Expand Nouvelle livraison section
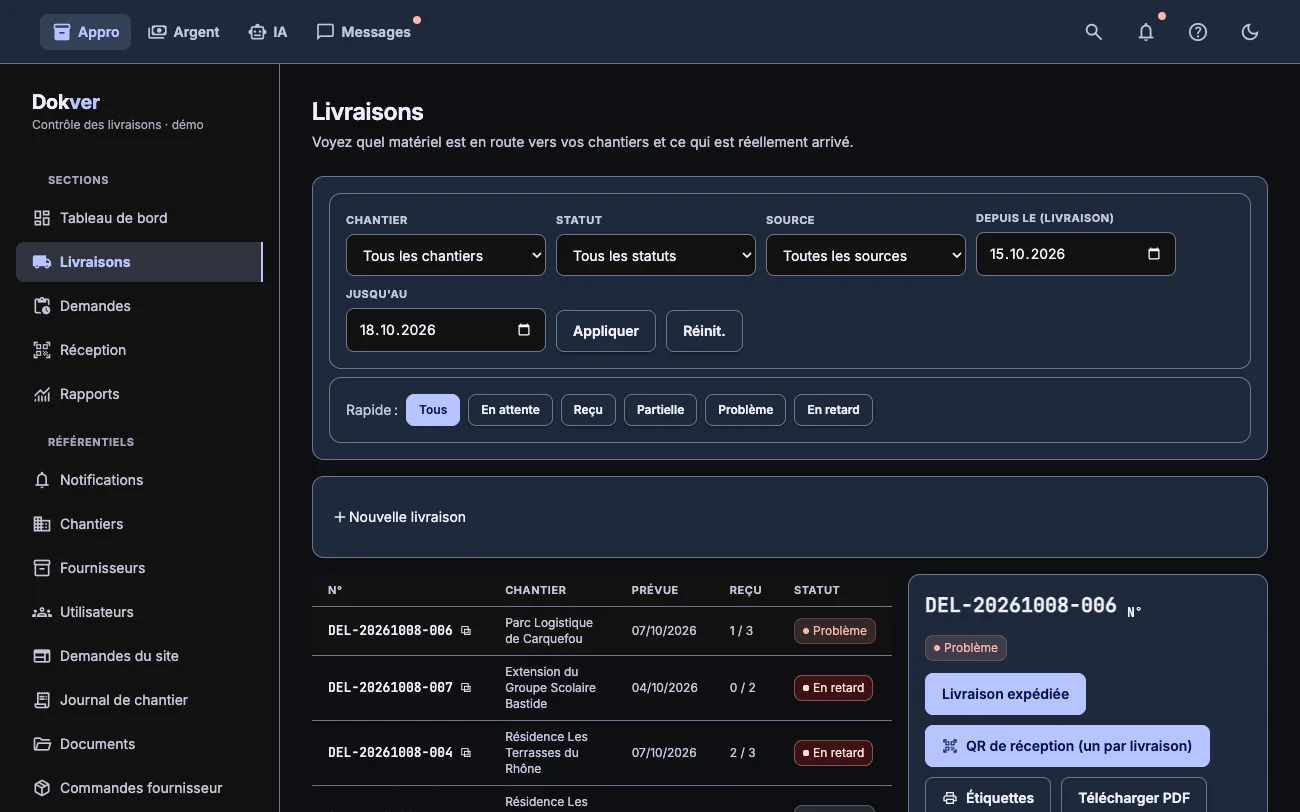The image size is (1300, 812). coord(400,517)
